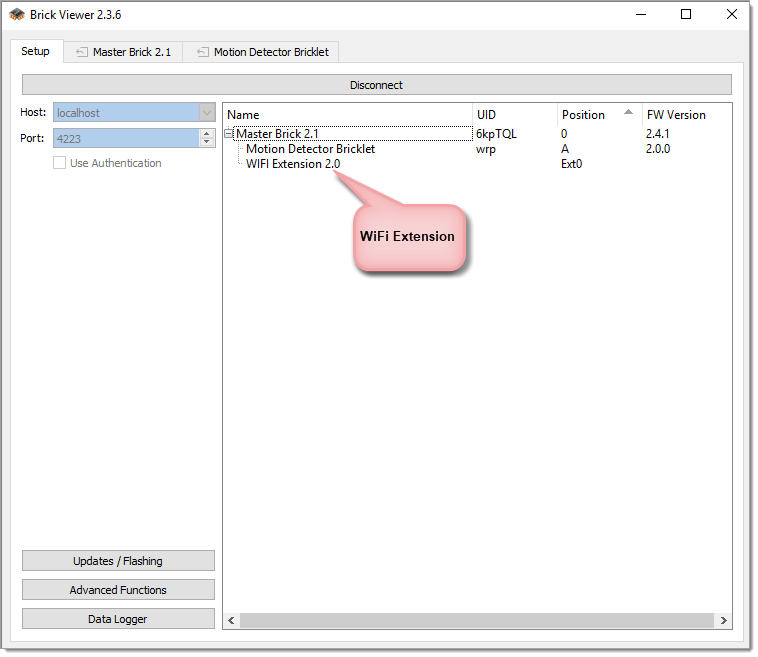
Task: Sort by the UID column header
Action: pyautogui.click(x=515, y=115)
